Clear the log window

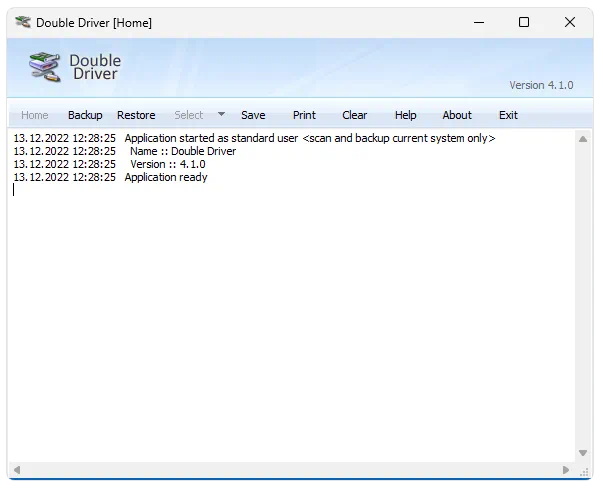click(x=355, y=115)
